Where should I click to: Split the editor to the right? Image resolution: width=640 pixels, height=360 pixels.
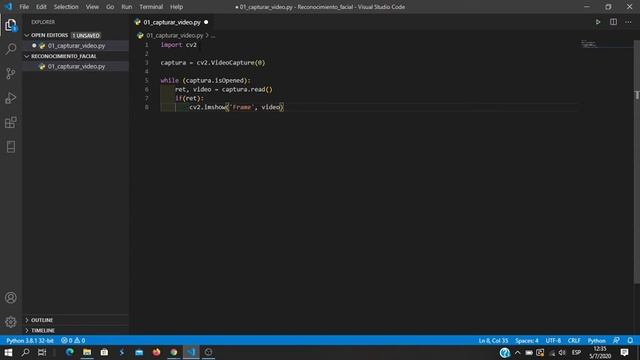pyautogui.click(x=613, y=22)
